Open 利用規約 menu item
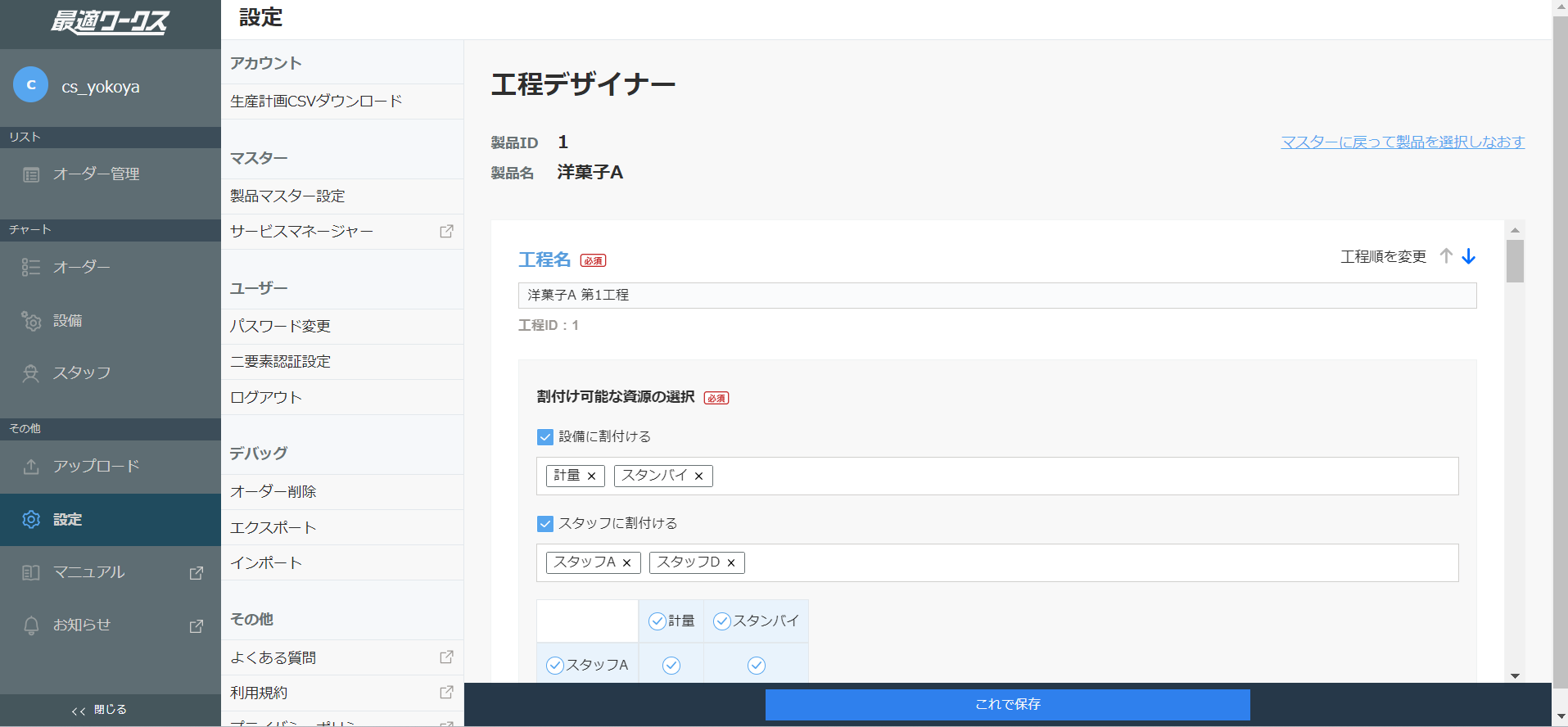Image resolution: width=1568 pixels, height=727 pixels. pyautogui.click(x=342, y=693)
